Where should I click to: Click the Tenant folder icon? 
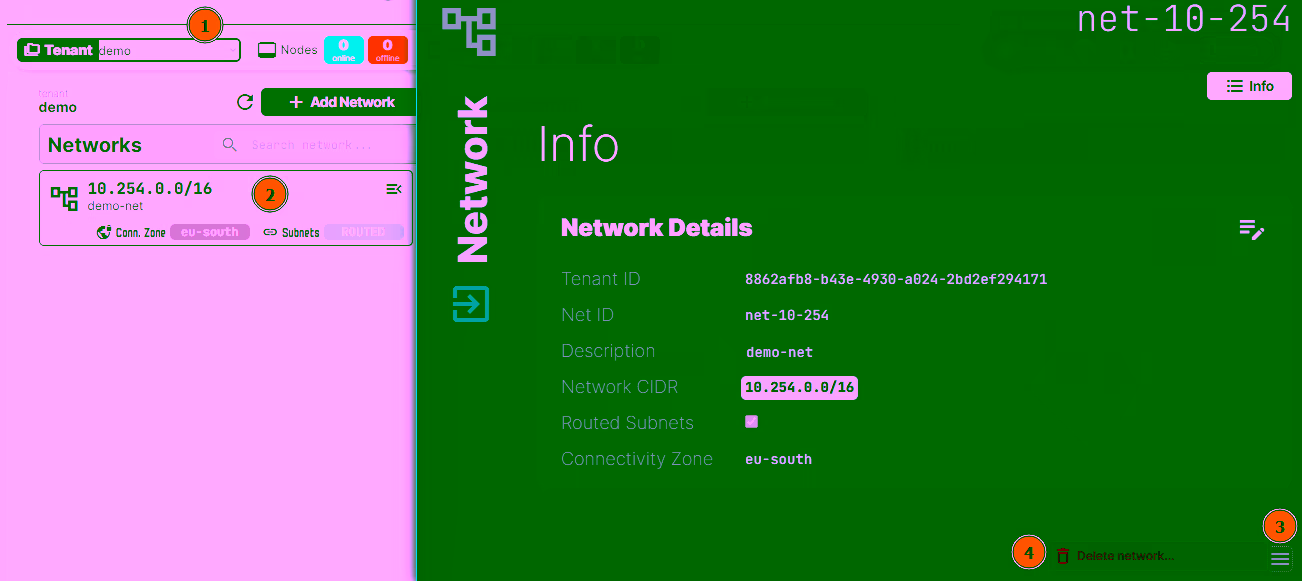[34, 49]
